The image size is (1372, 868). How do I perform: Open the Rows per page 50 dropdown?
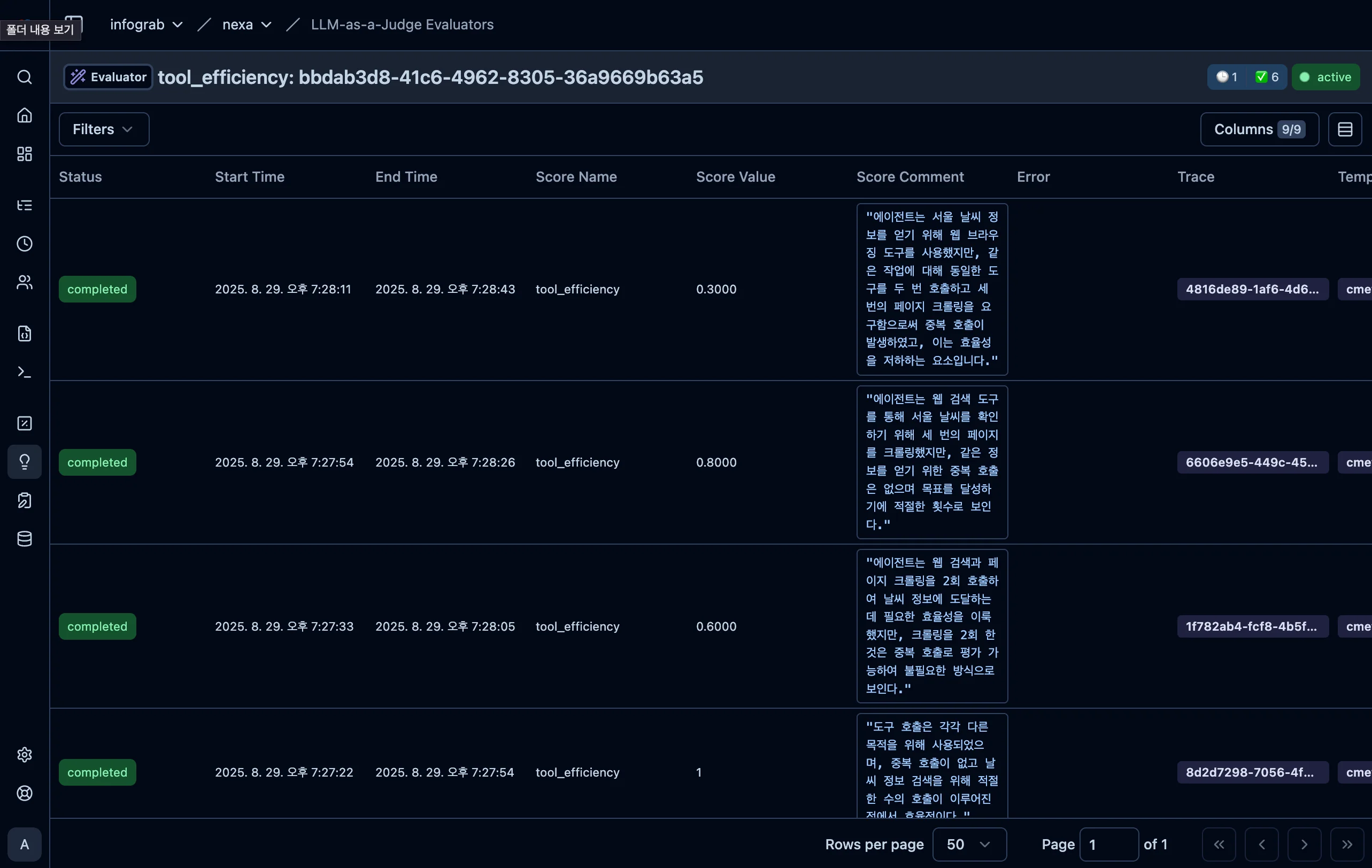(969, 844)
